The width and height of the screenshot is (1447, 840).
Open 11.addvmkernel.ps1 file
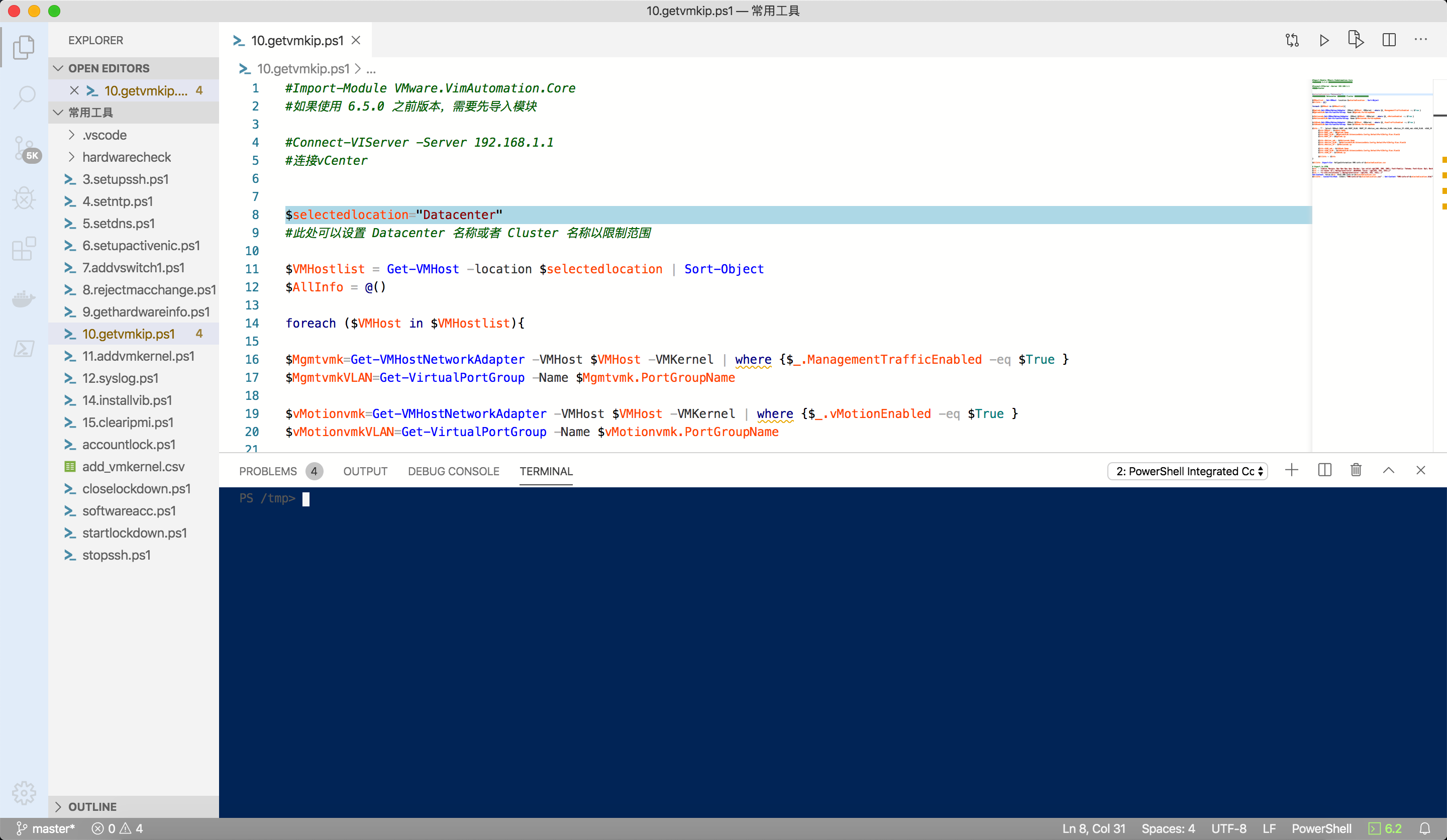(133, 356)
